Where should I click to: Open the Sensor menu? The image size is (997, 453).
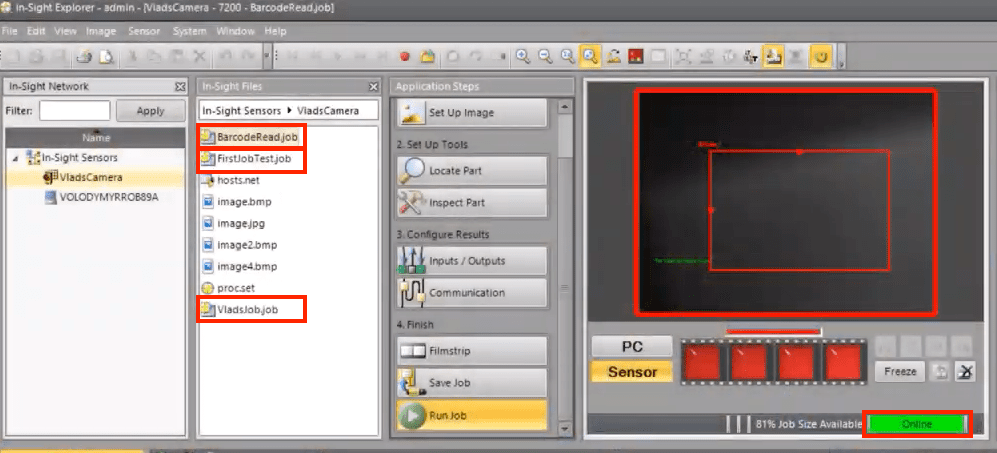pos(144,31)
